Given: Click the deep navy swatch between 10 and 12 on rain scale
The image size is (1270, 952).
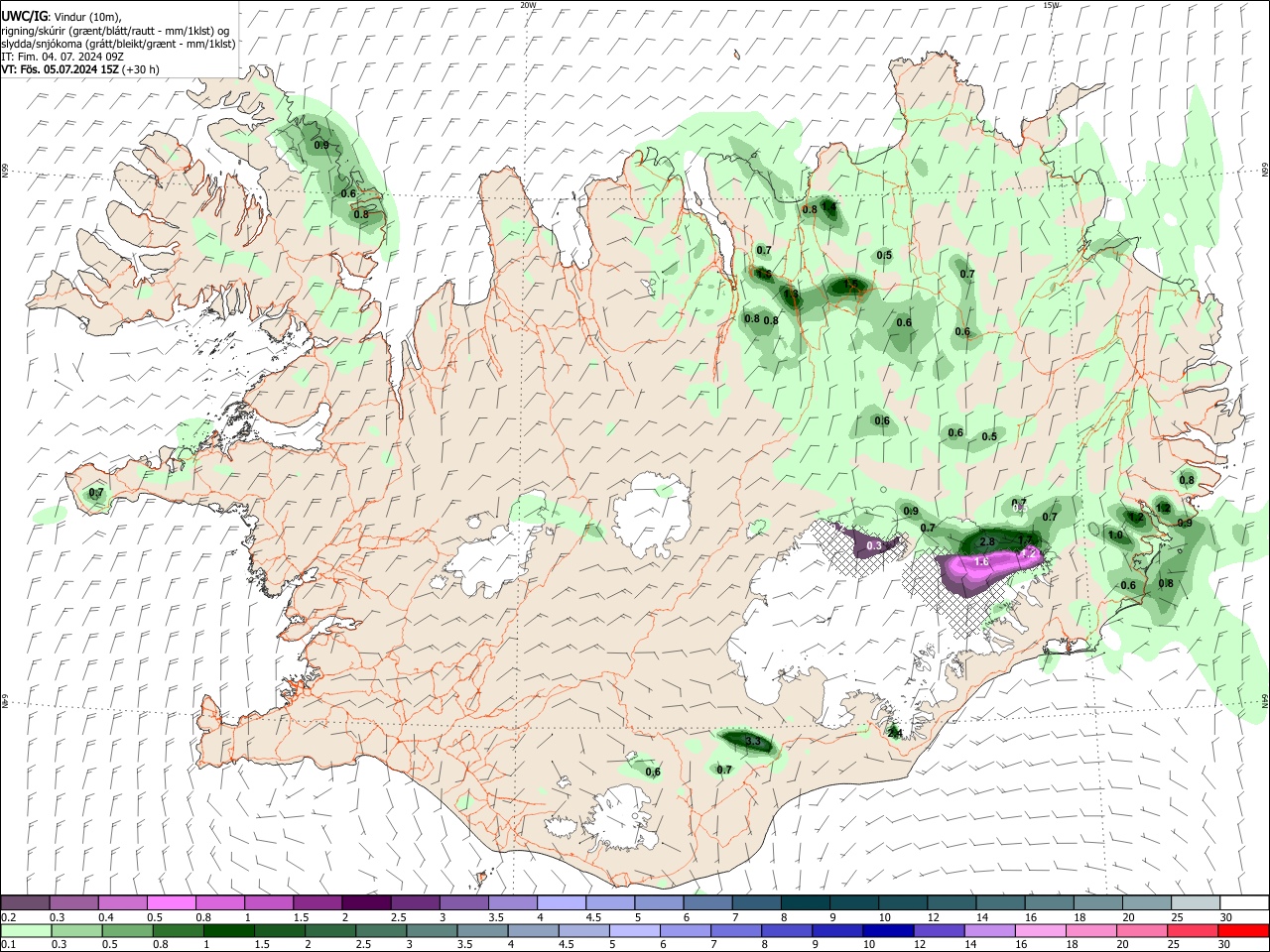Looking at the screenshot, I should [887, 930].
